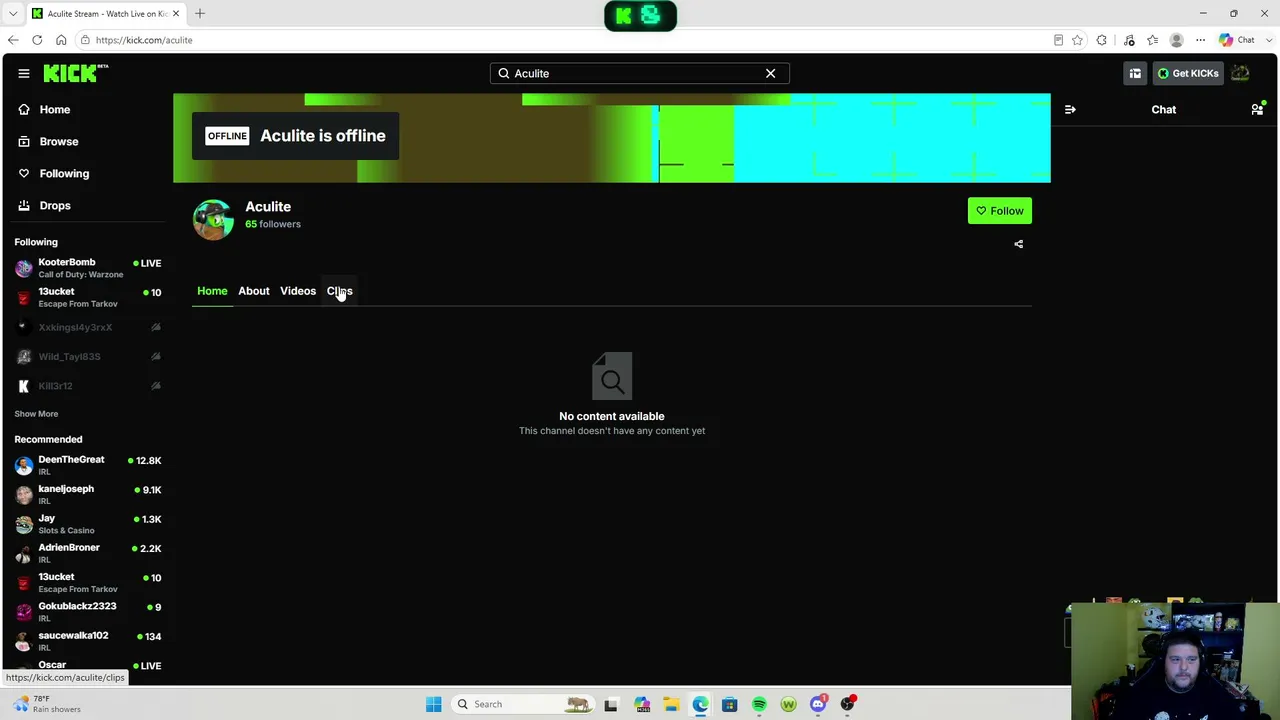Open Following in the left sidebar
1280x720 pixels.
tap(54, 173)
